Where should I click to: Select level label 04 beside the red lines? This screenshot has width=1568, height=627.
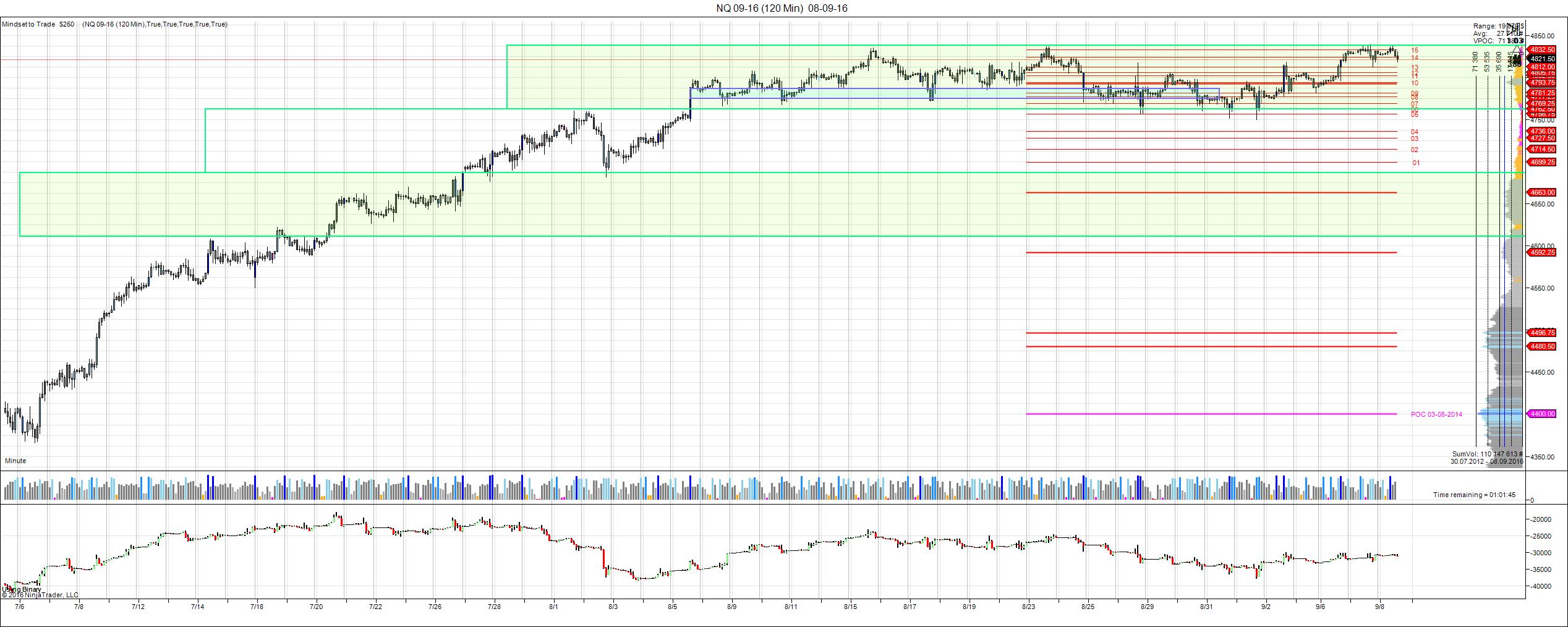(1415, 132)
